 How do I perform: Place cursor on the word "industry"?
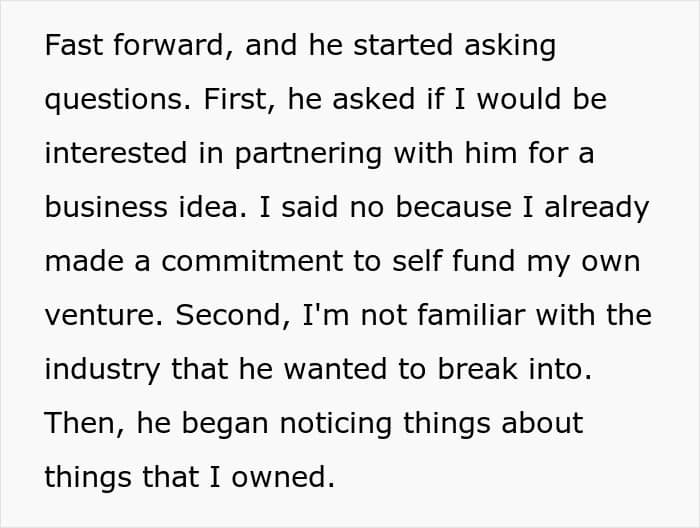tap(102, 371)
